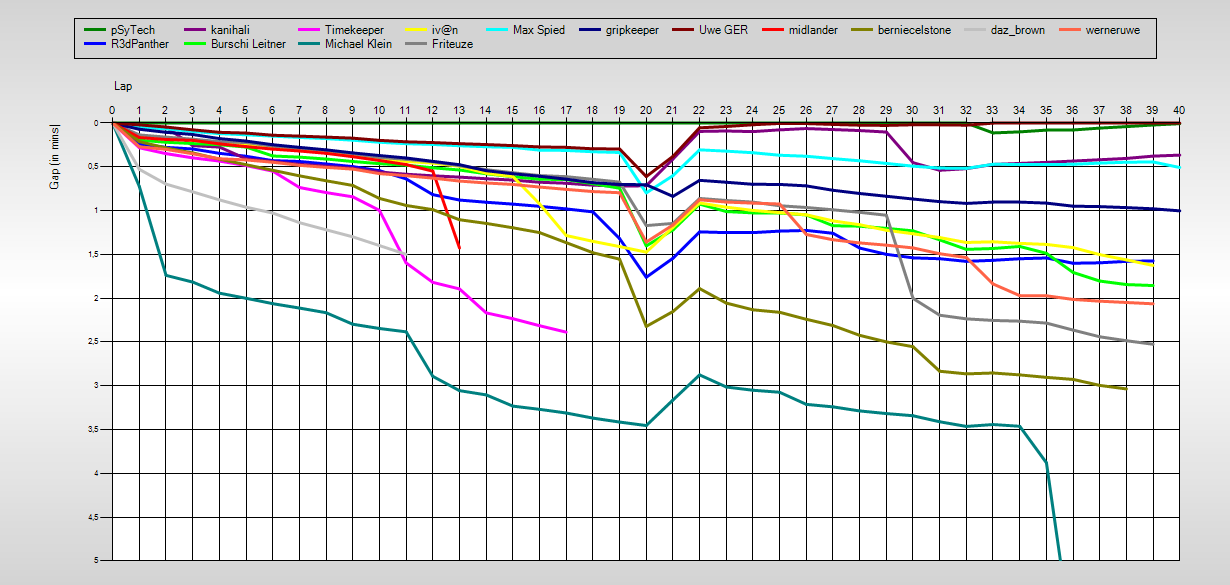This screenshot has width=1230, height=585.
Task: Select the Timekeeper driver name in legend
Action: (x=355, y=30)
